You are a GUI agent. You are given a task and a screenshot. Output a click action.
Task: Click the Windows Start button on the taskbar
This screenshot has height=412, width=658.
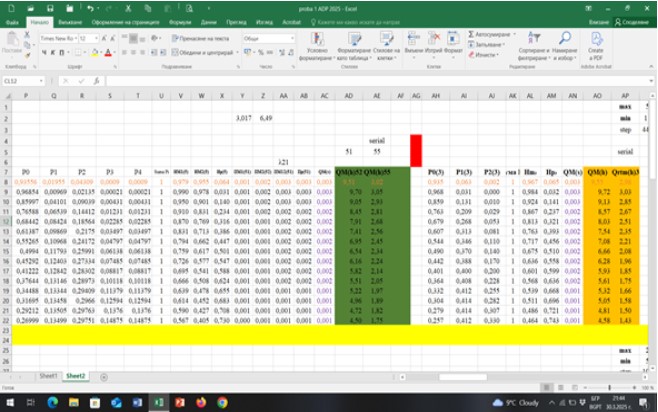(12, 401)
